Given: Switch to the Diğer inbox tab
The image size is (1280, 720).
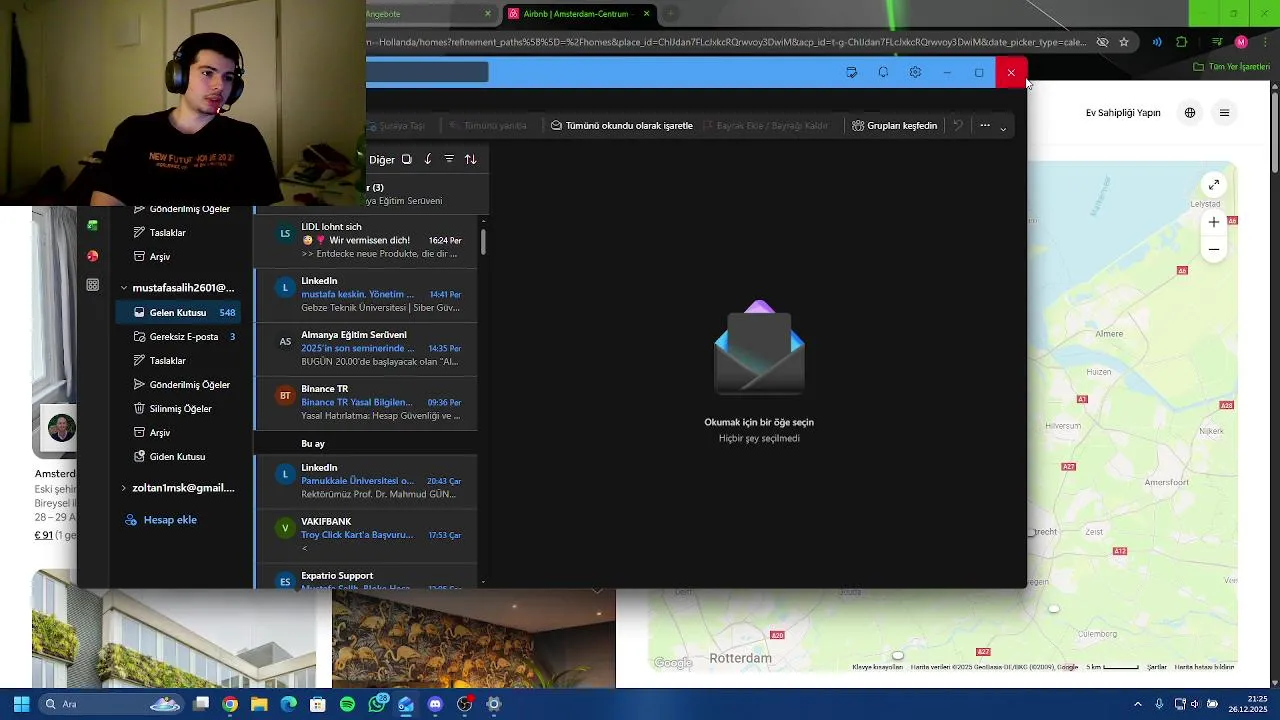Looking at the screenshot, I should point(381,160).
